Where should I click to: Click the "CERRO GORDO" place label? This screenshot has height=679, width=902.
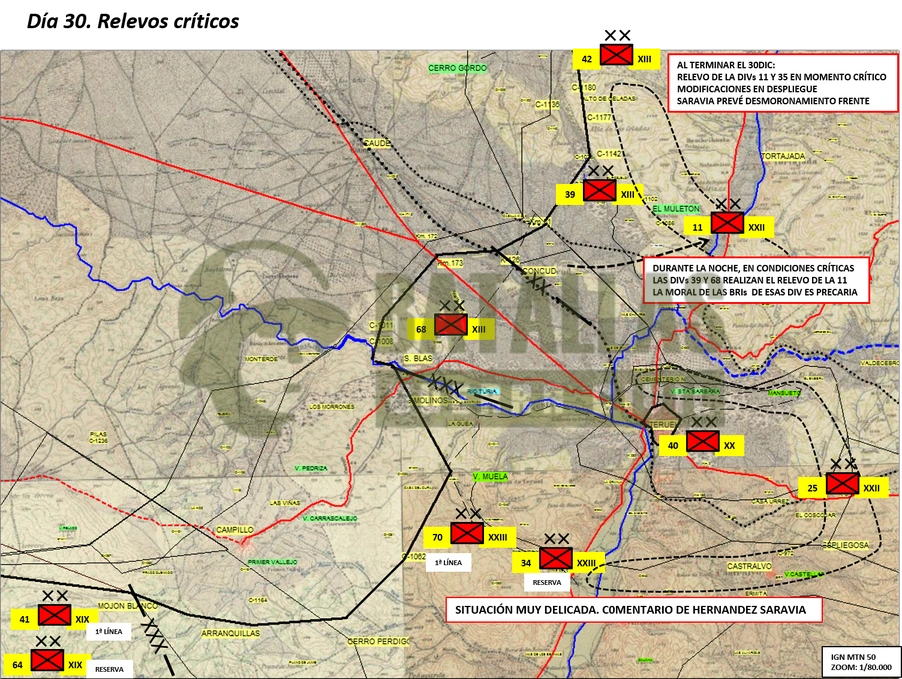(457, 68)
